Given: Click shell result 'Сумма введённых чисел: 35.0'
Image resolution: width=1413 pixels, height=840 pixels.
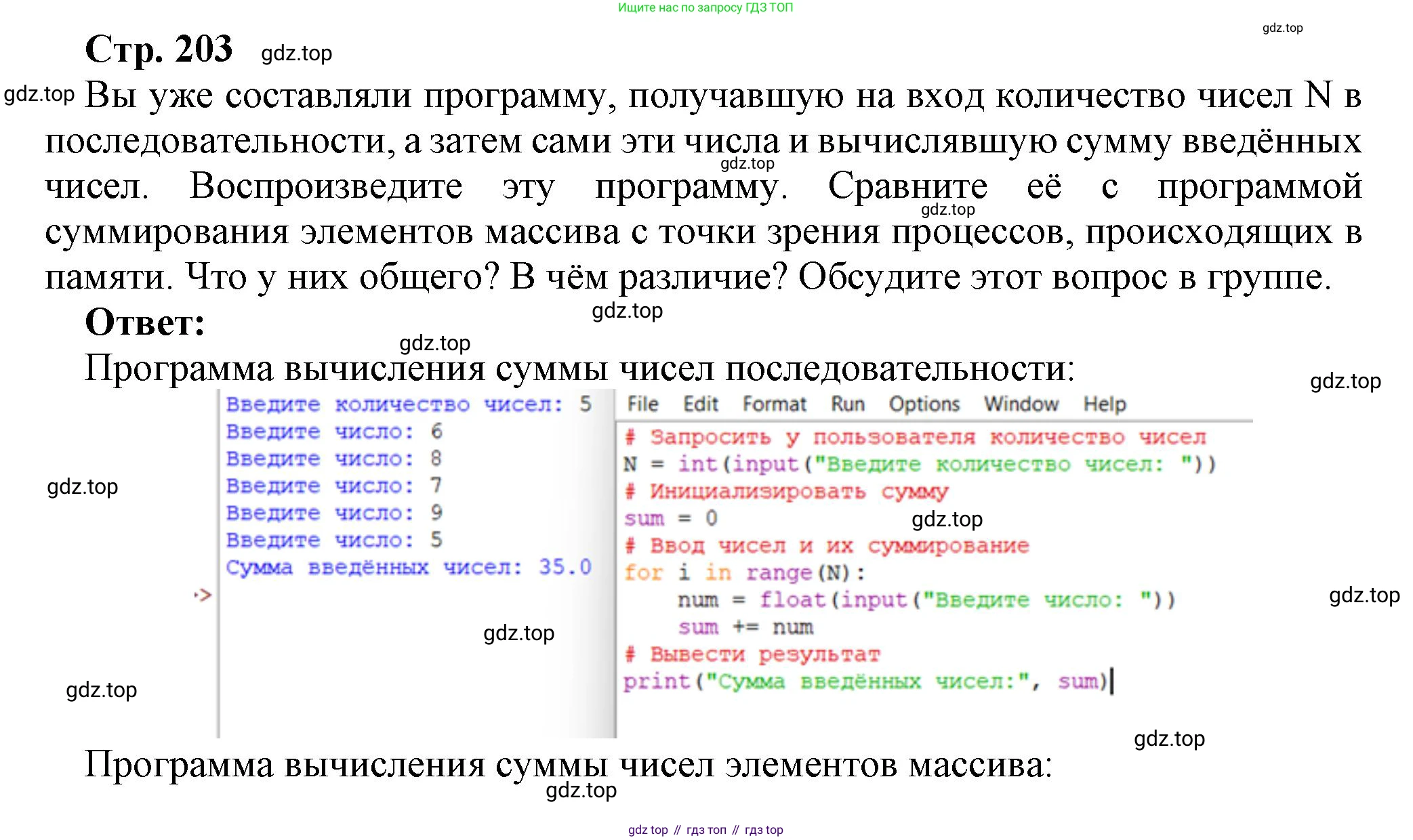Looking at the screenshot, I should 409,567.
